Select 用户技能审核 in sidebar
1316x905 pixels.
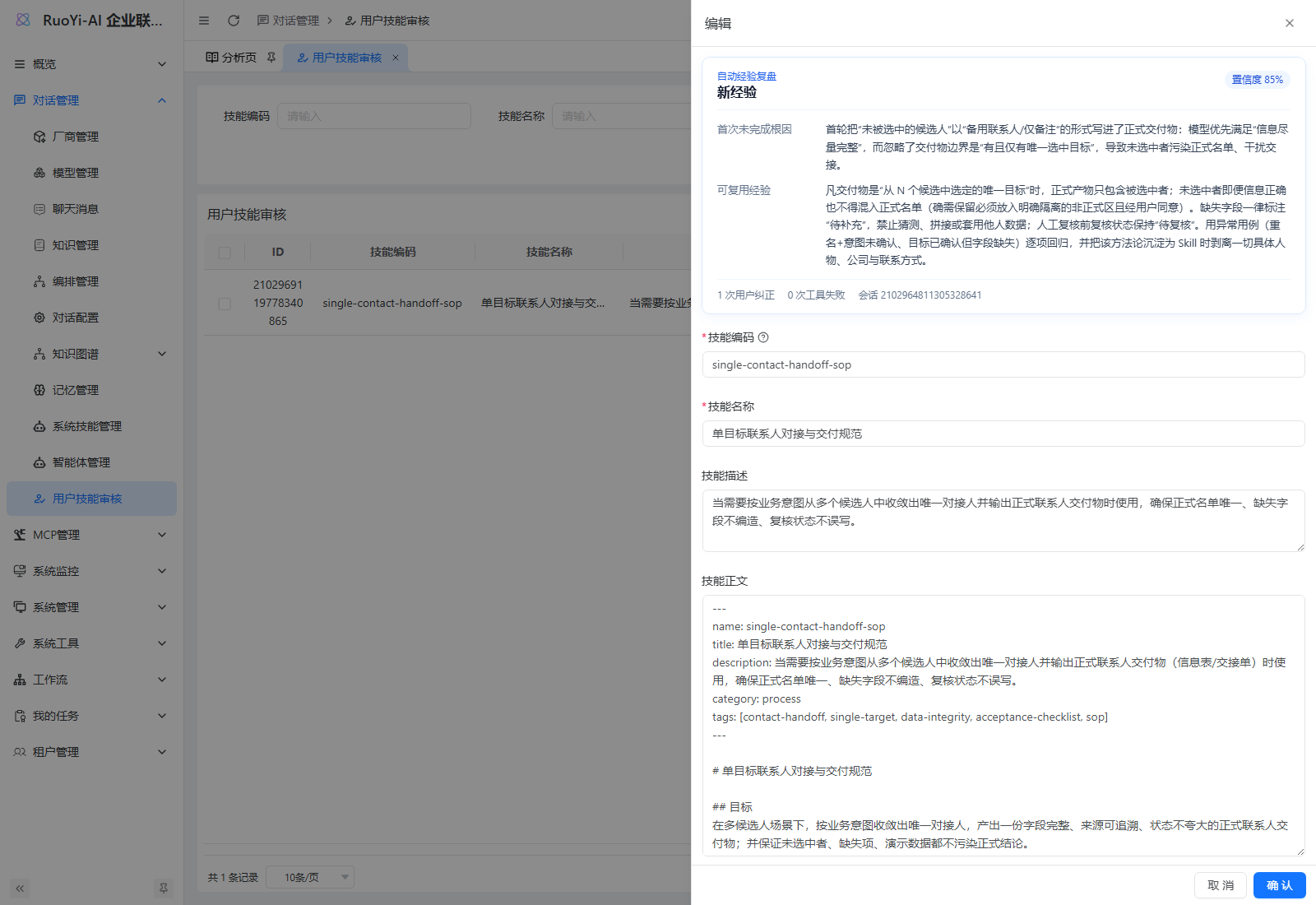click(x=91, y=499)
